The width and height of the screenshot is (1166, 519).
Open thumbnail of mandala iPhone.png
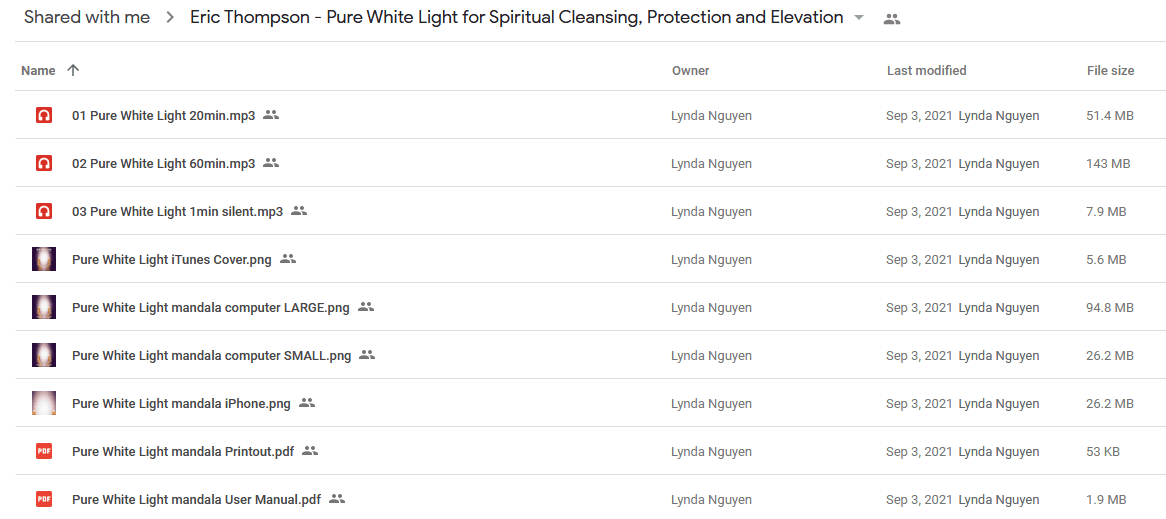(44, 403)
